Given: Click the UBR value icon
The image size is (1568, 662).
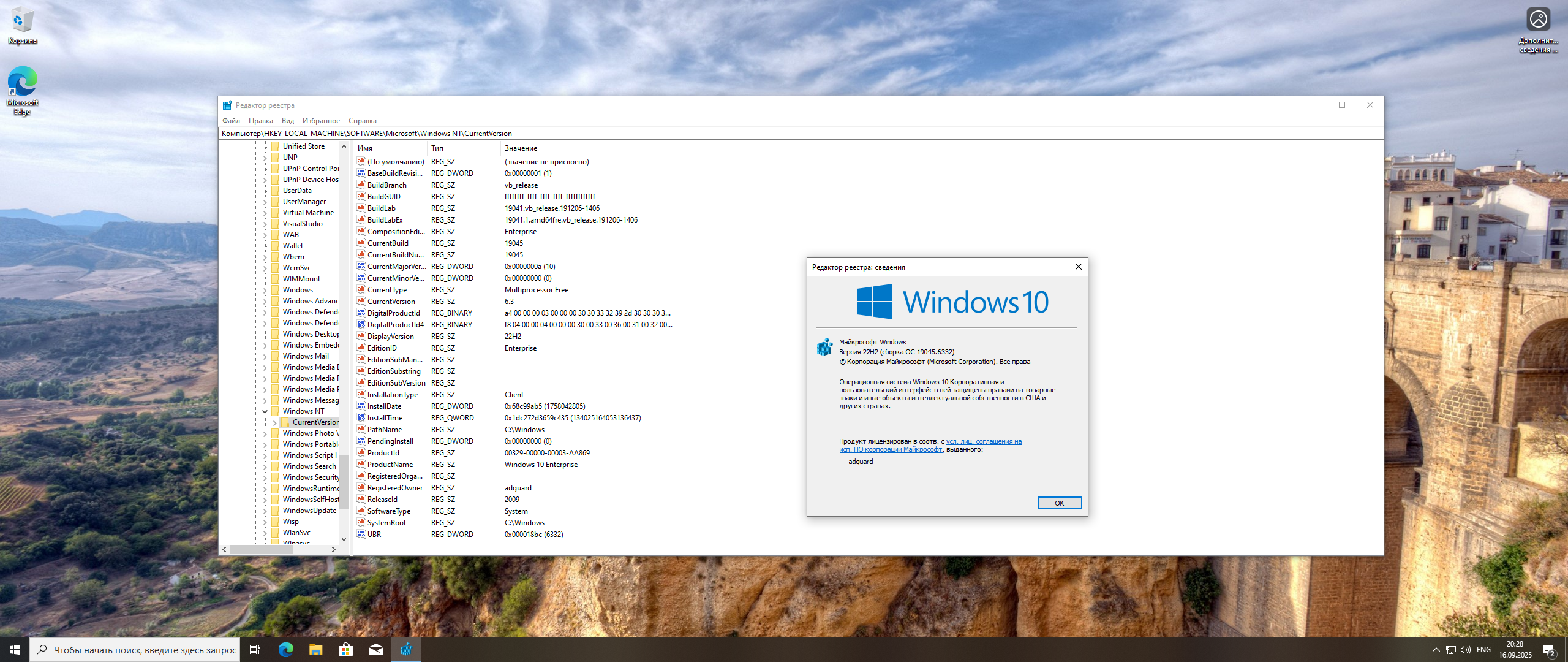Looking at the screenshot, I should click(361, 535).
